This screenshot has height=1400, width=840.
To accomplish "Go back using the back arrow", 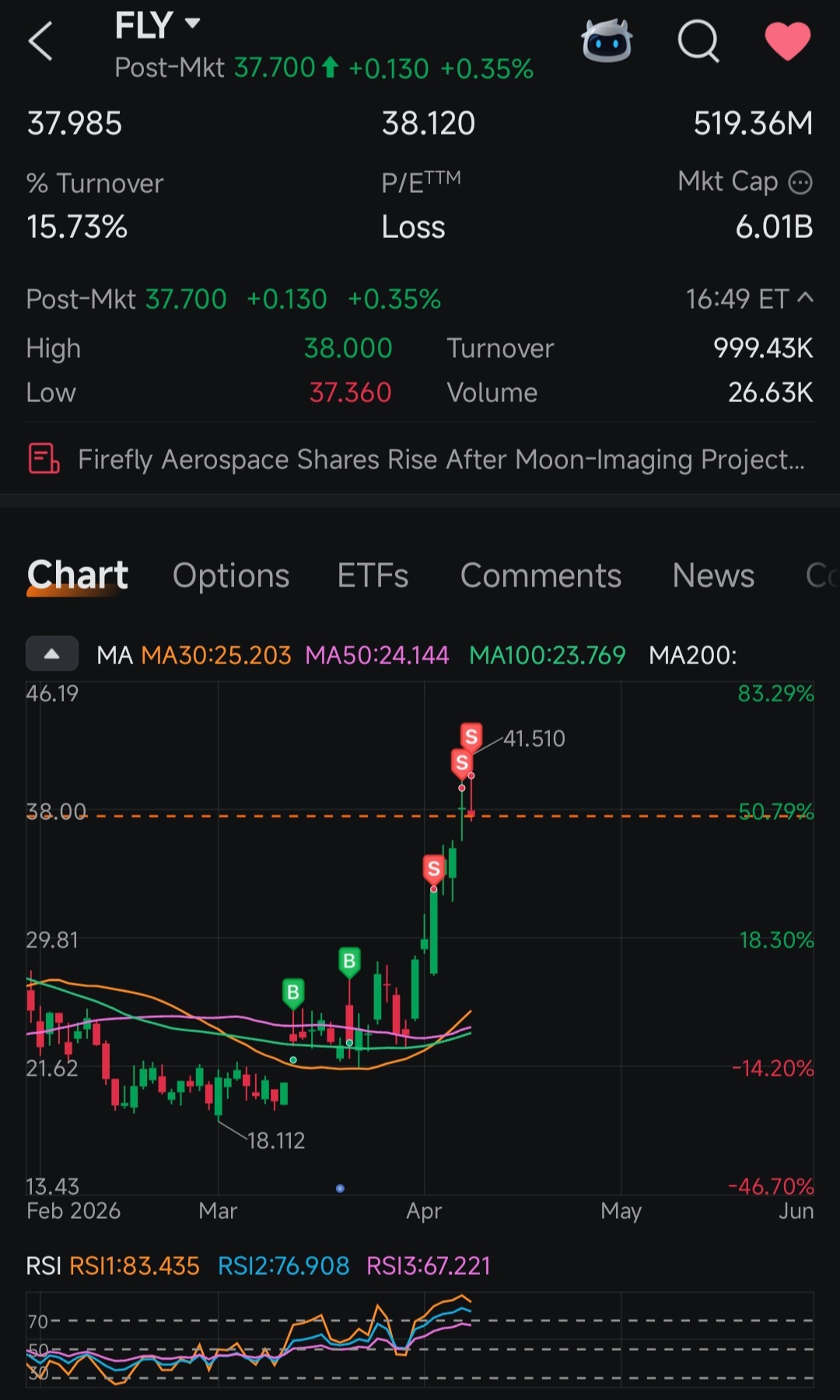I will click(40, 41).
